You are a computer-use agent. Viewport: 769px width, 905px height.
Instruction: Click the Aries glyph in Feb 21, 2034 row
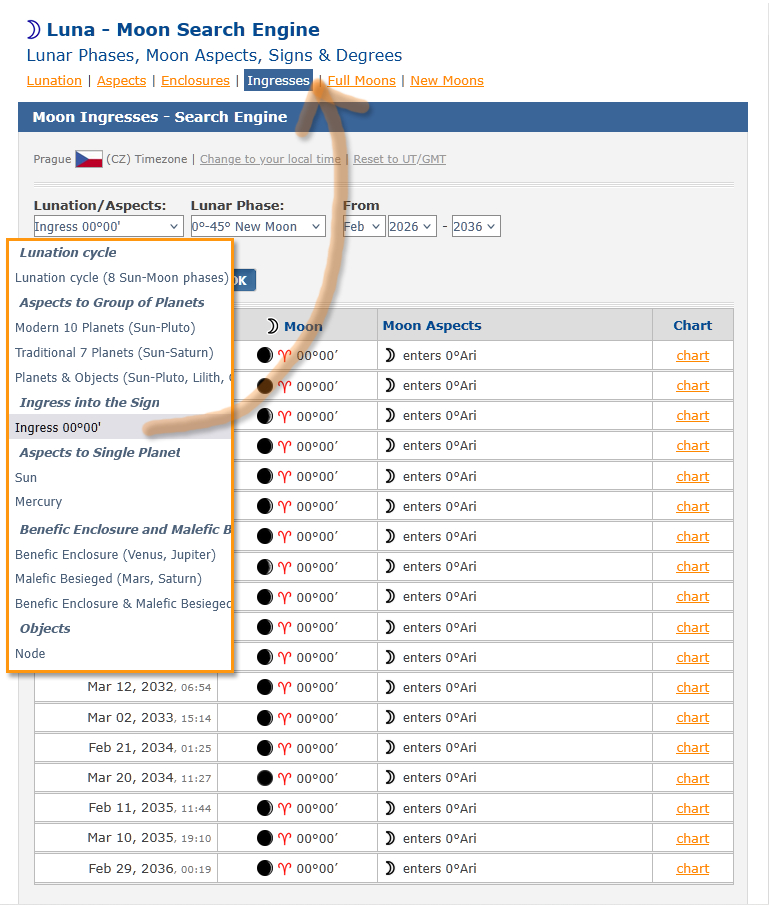click(284, 748)
